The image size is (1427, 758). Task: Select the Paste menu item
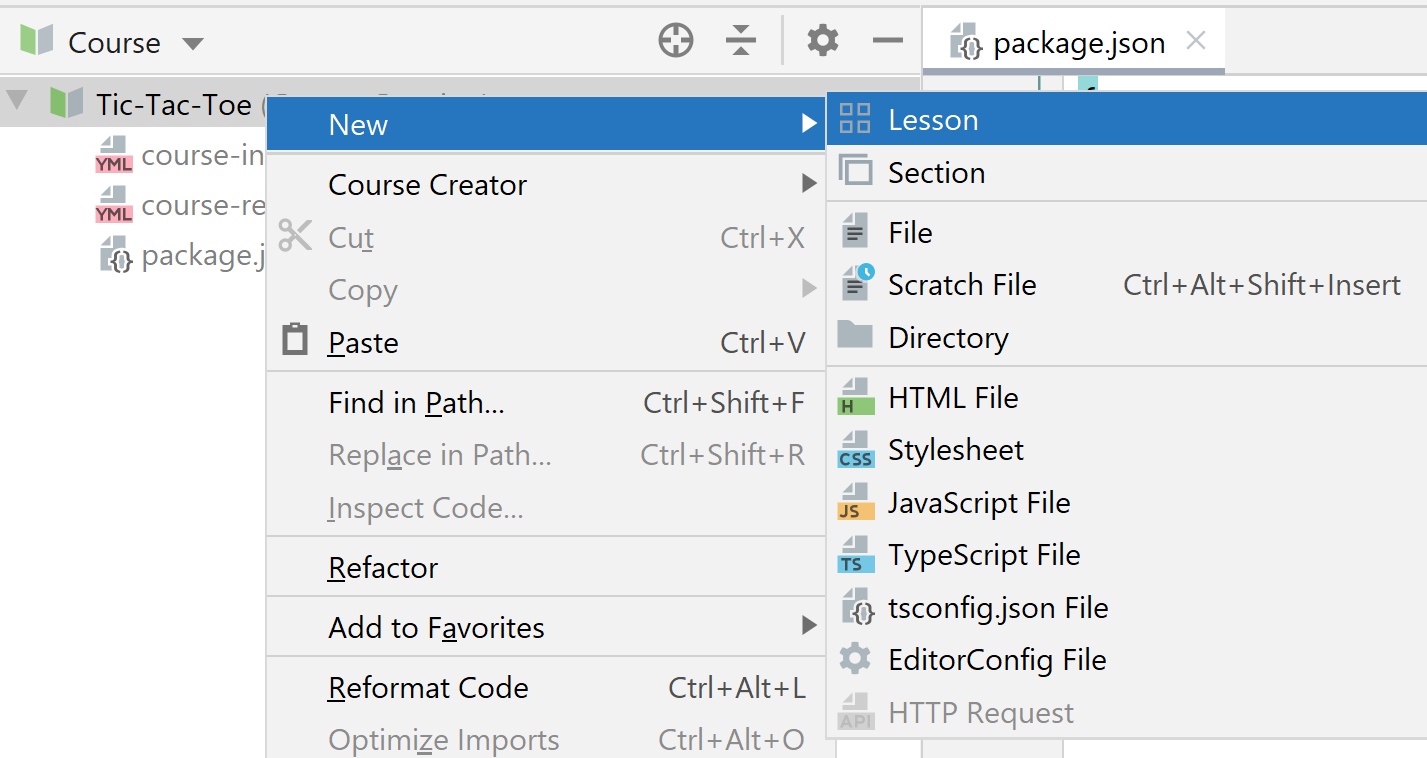tap(363, 343)
